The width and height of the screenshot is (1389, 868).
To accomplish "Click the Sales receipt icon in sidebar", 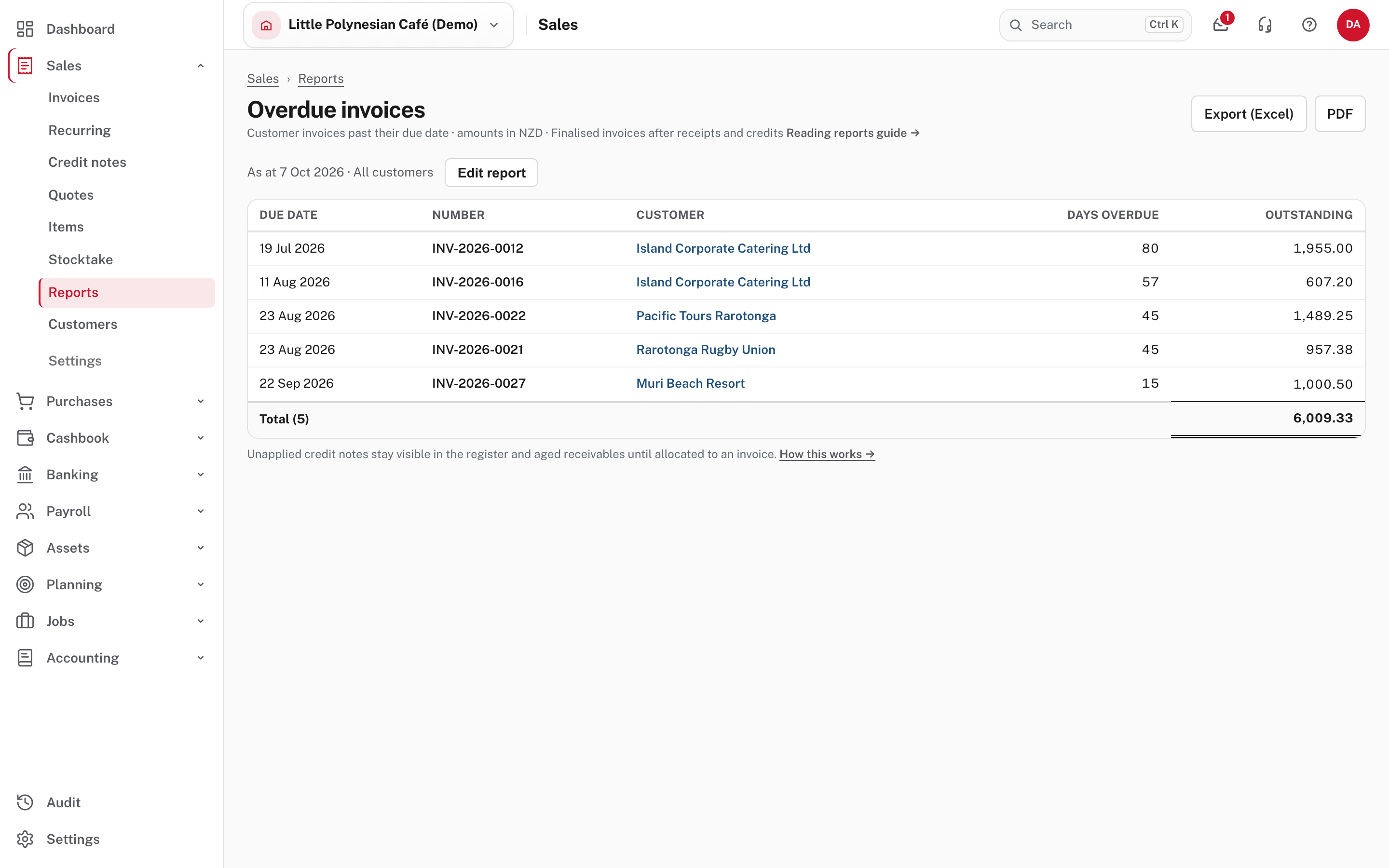I will click(x=25, y=66).
